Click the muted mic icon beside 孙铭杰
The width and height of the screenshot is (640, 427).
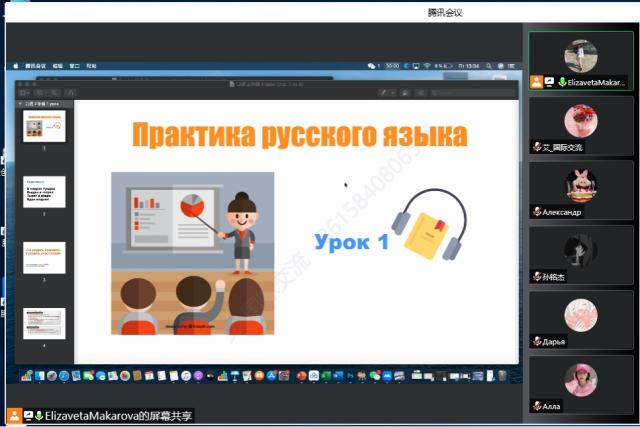pyautogui.click(x=537, y=276)
